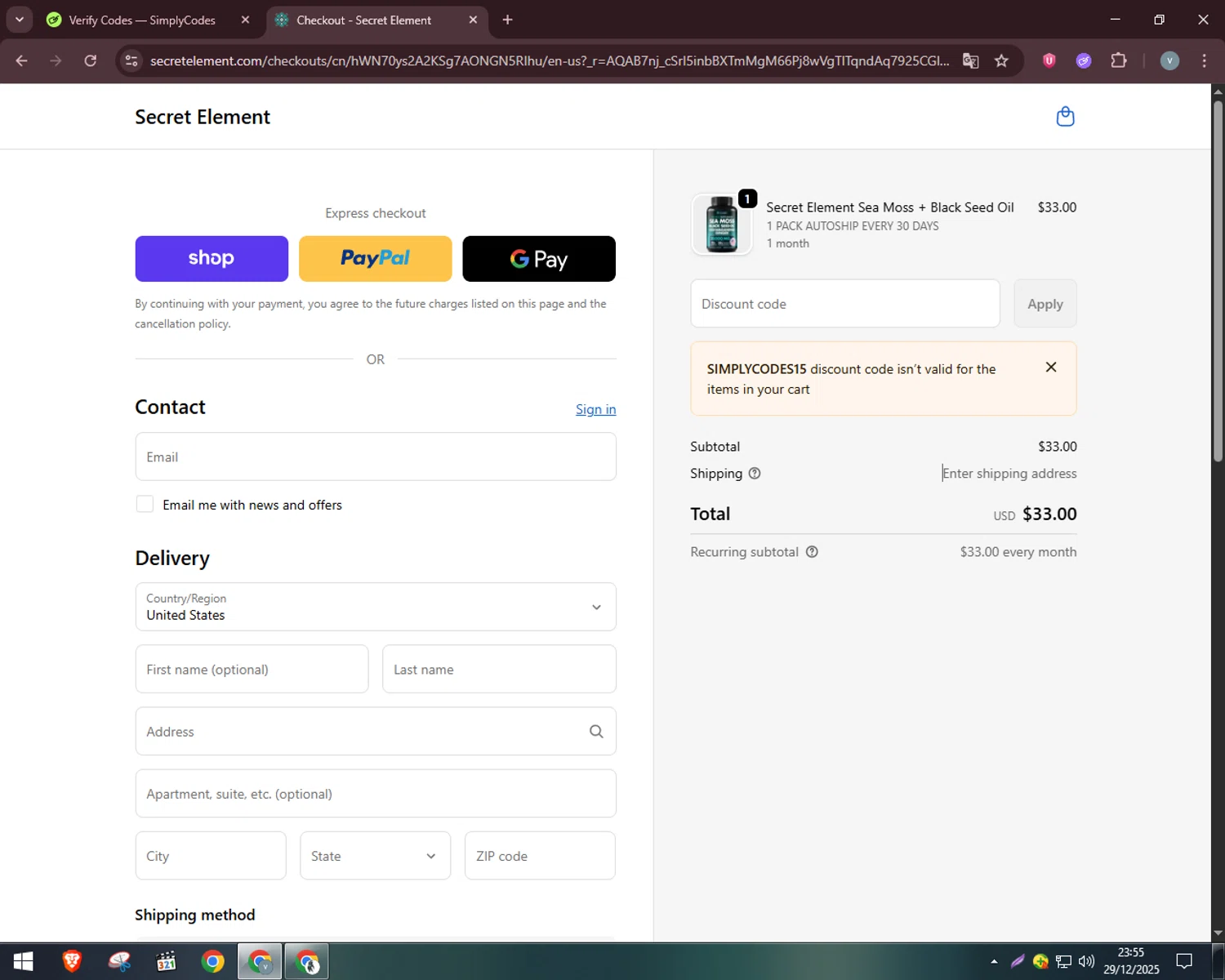Image resolution: width=1225 pixels, height=980 pixels.
Task: Open the system volume control
Action: pyautogui.click(x=1086, y=961)
